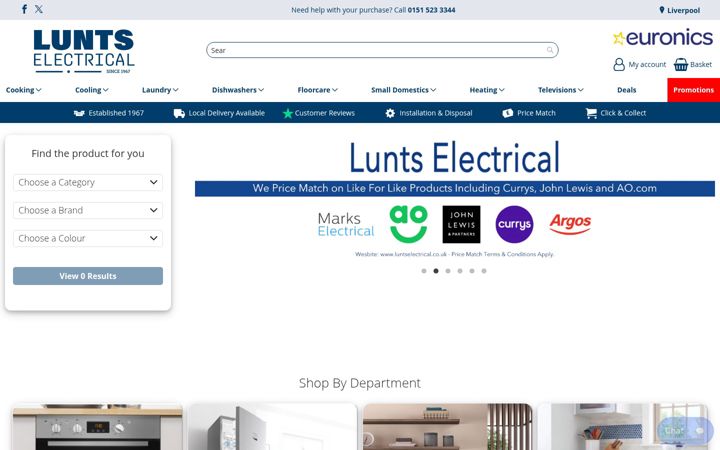Expand the Dishwashers menu
The height and width of the screenshot is (450, 720).
238,90
